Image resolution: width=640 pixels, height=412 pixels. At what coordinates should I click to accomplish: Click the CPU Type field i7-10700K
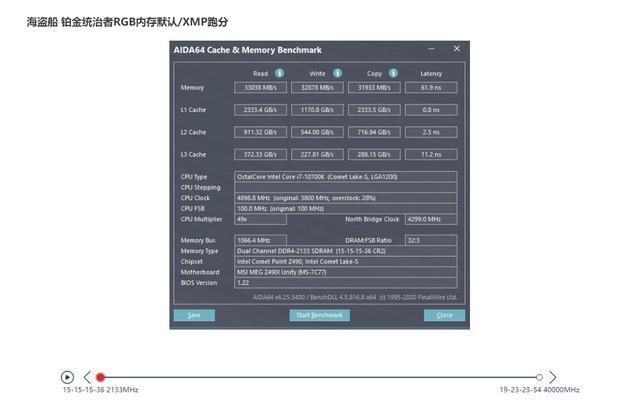(x=346, y=177)
